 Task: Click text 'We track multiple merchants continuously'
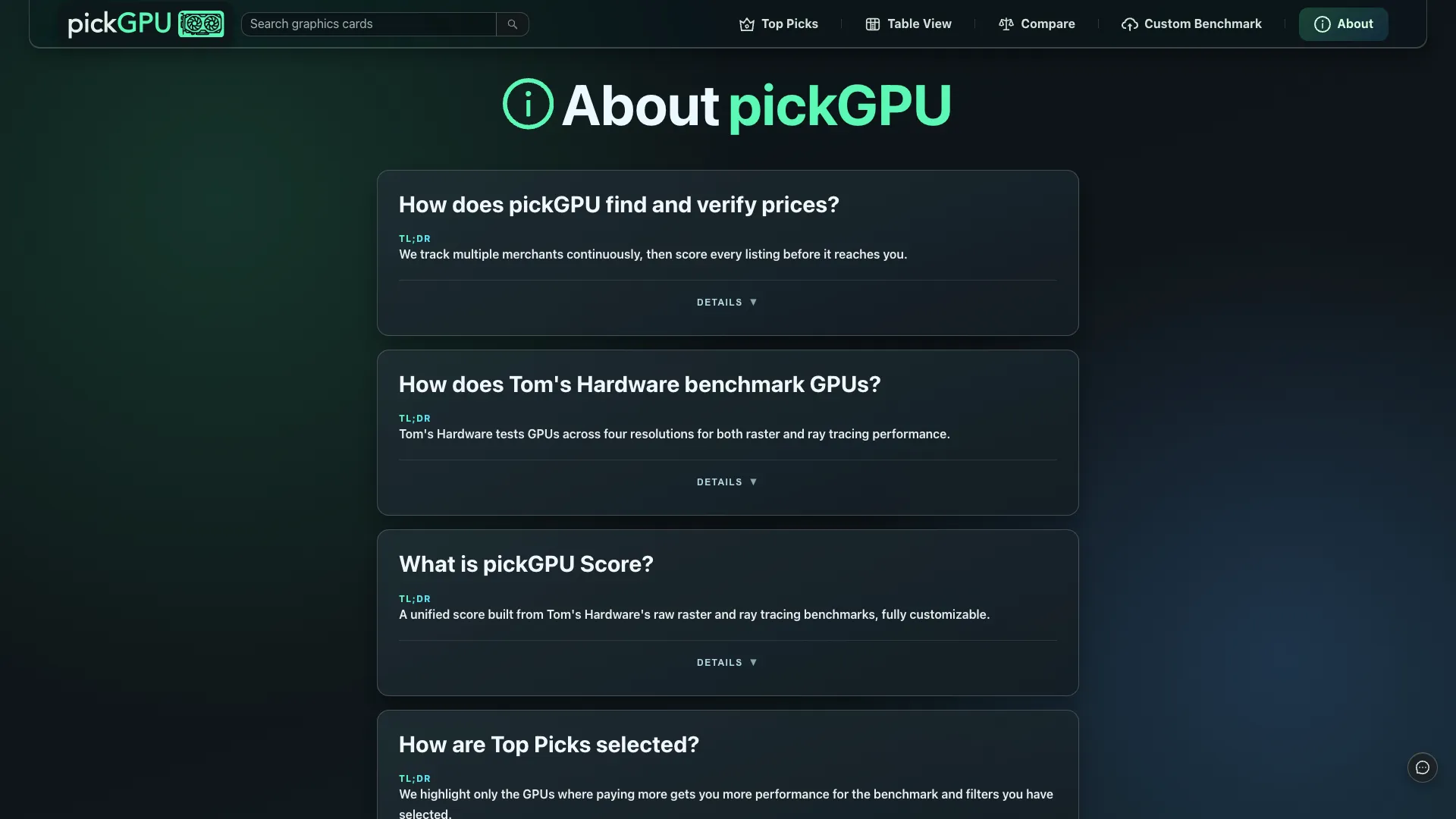pyautogui.click(x=519, y=254)
